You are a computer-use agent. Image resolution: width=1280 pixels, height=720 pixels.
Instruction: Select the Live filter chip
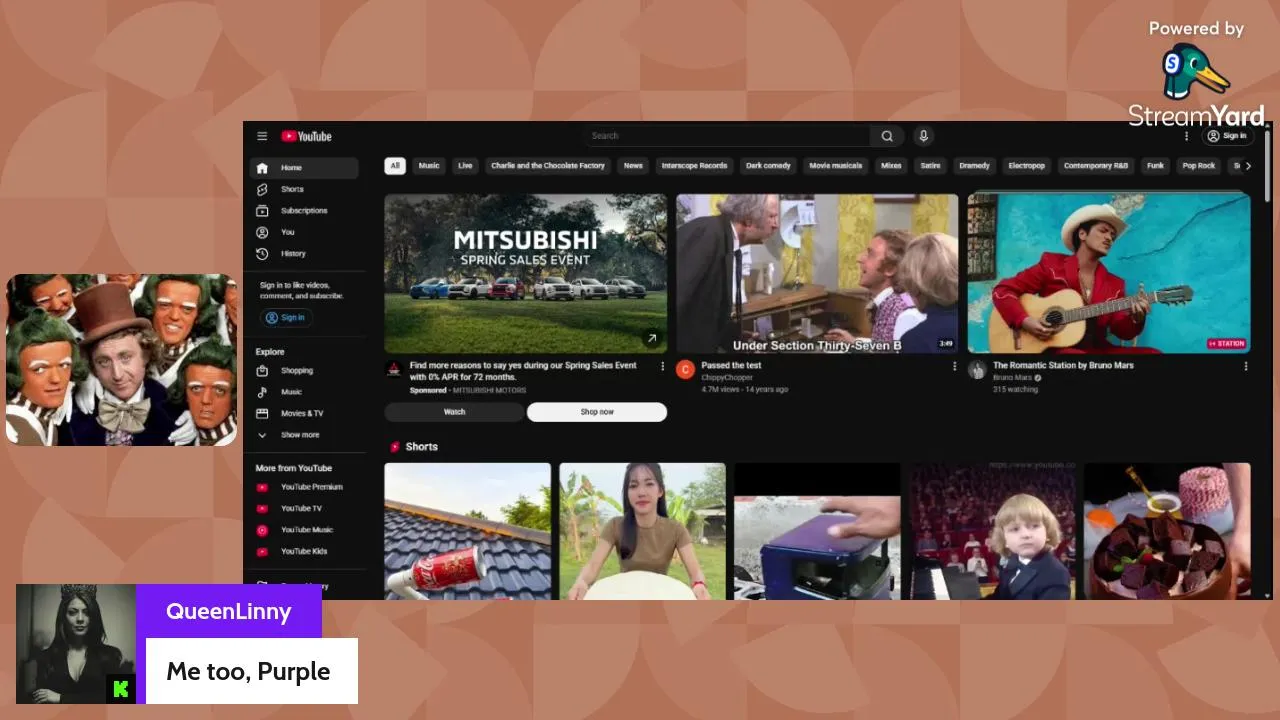pos(465,166)
